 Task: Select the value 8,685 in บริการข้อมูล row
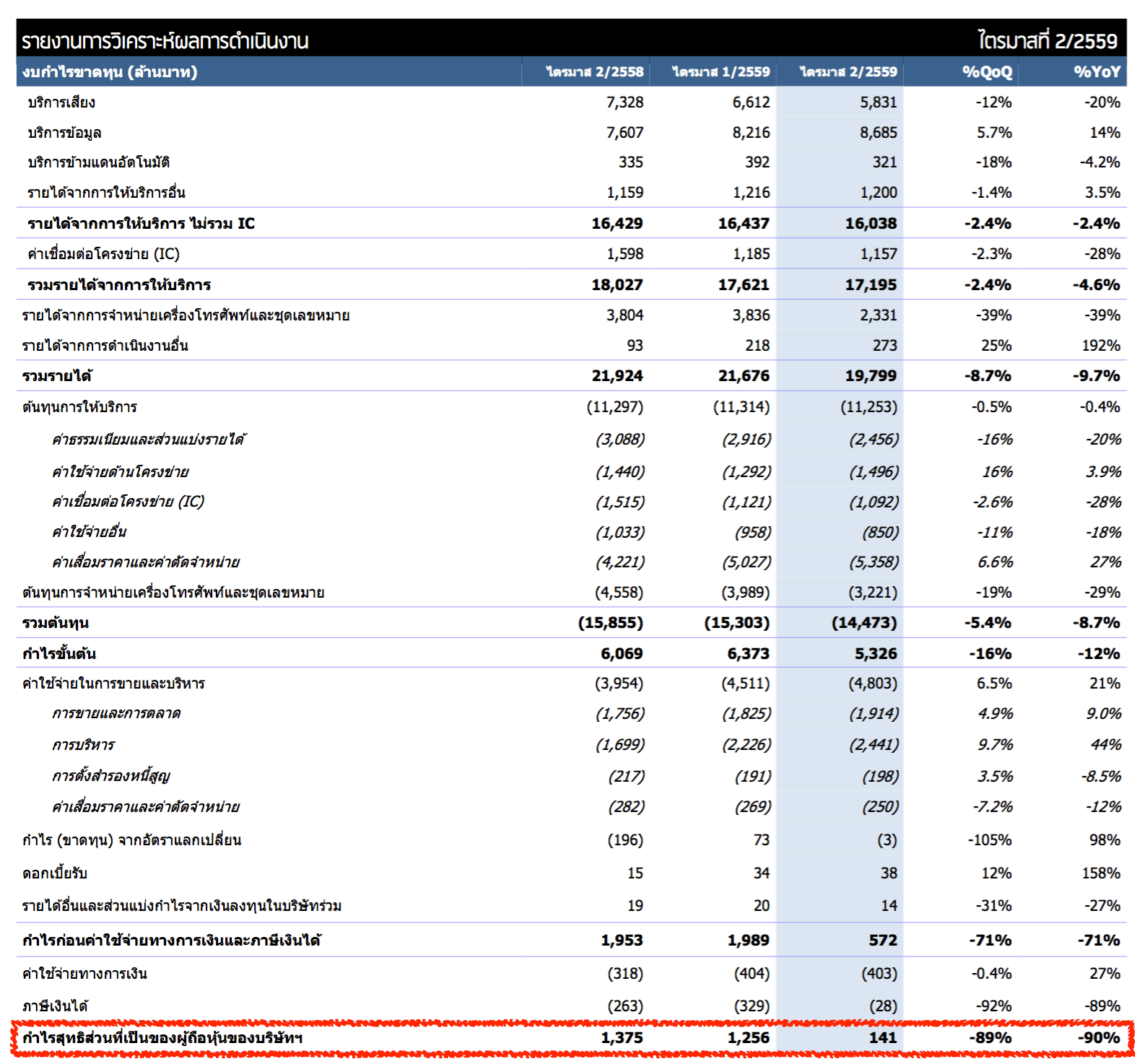(878, 133)
